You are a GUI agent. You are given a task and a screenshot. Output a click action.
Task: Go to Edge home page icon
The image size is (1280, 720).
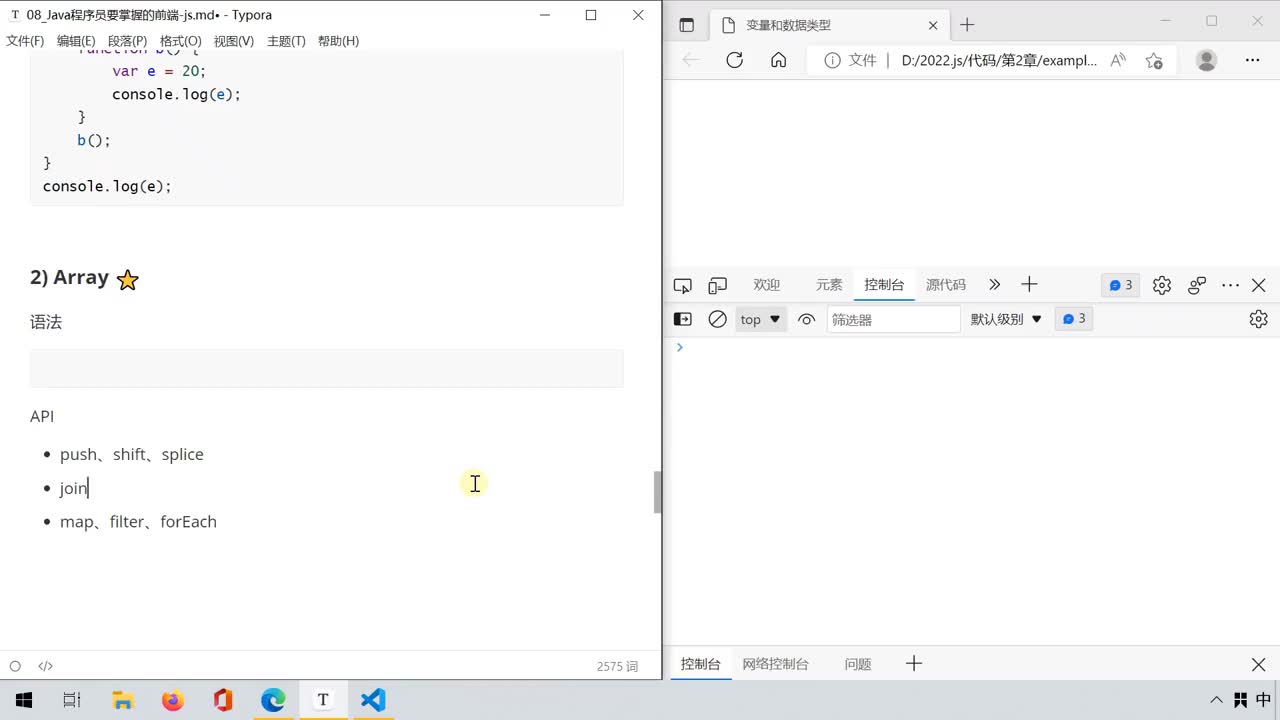click(x=779, y=60)
